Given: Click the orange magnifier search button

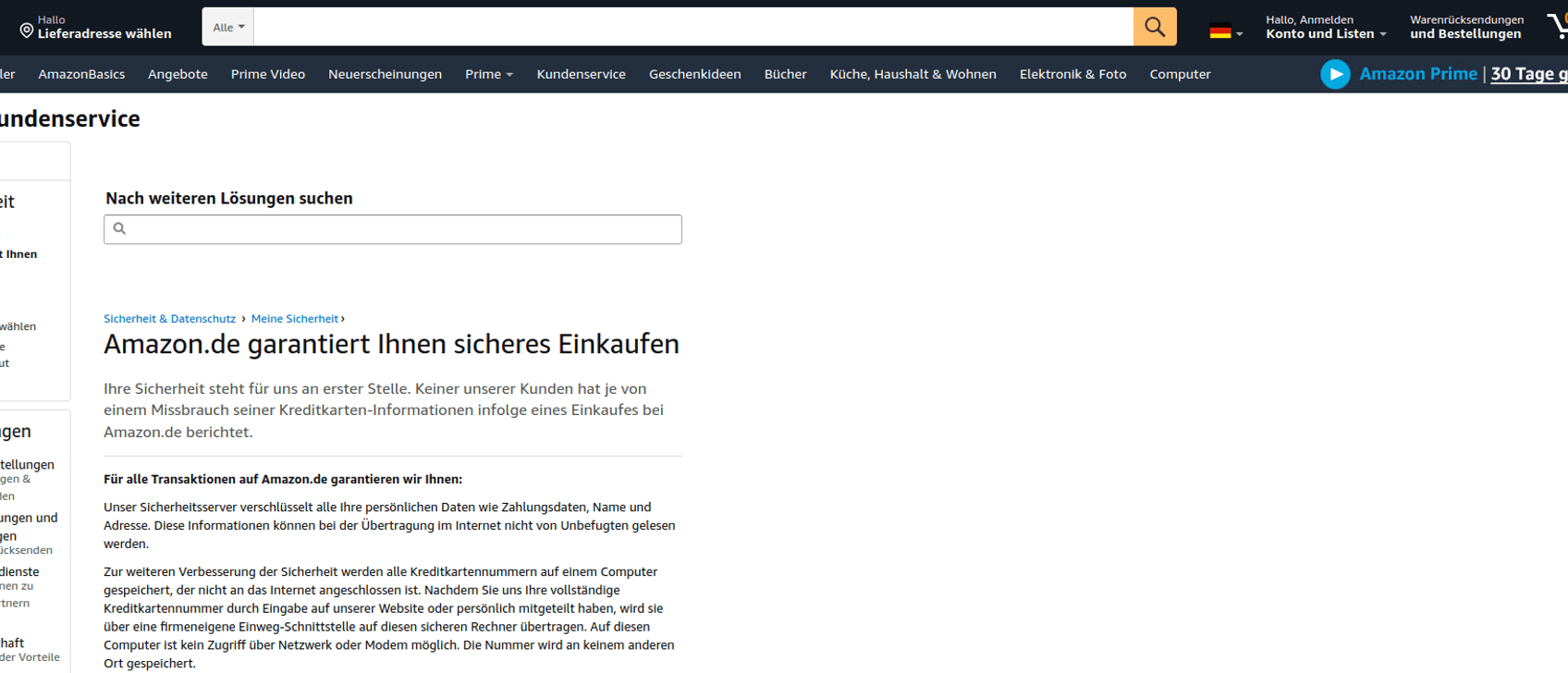Looking at the screenshot, I should coord(1154,27).
